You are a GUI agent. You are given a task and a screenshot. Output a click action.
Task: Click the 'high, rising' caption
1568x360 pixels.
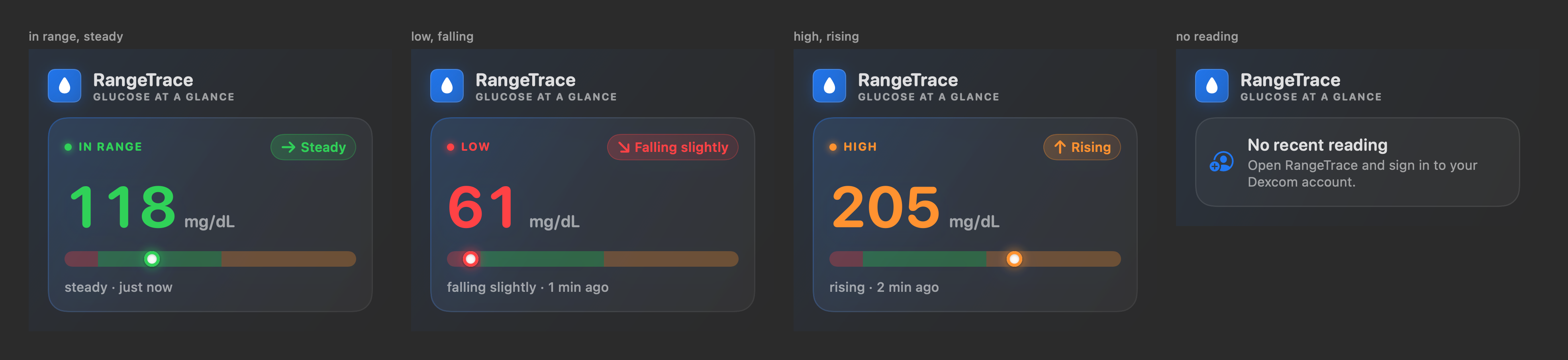[x=826, y=37]
